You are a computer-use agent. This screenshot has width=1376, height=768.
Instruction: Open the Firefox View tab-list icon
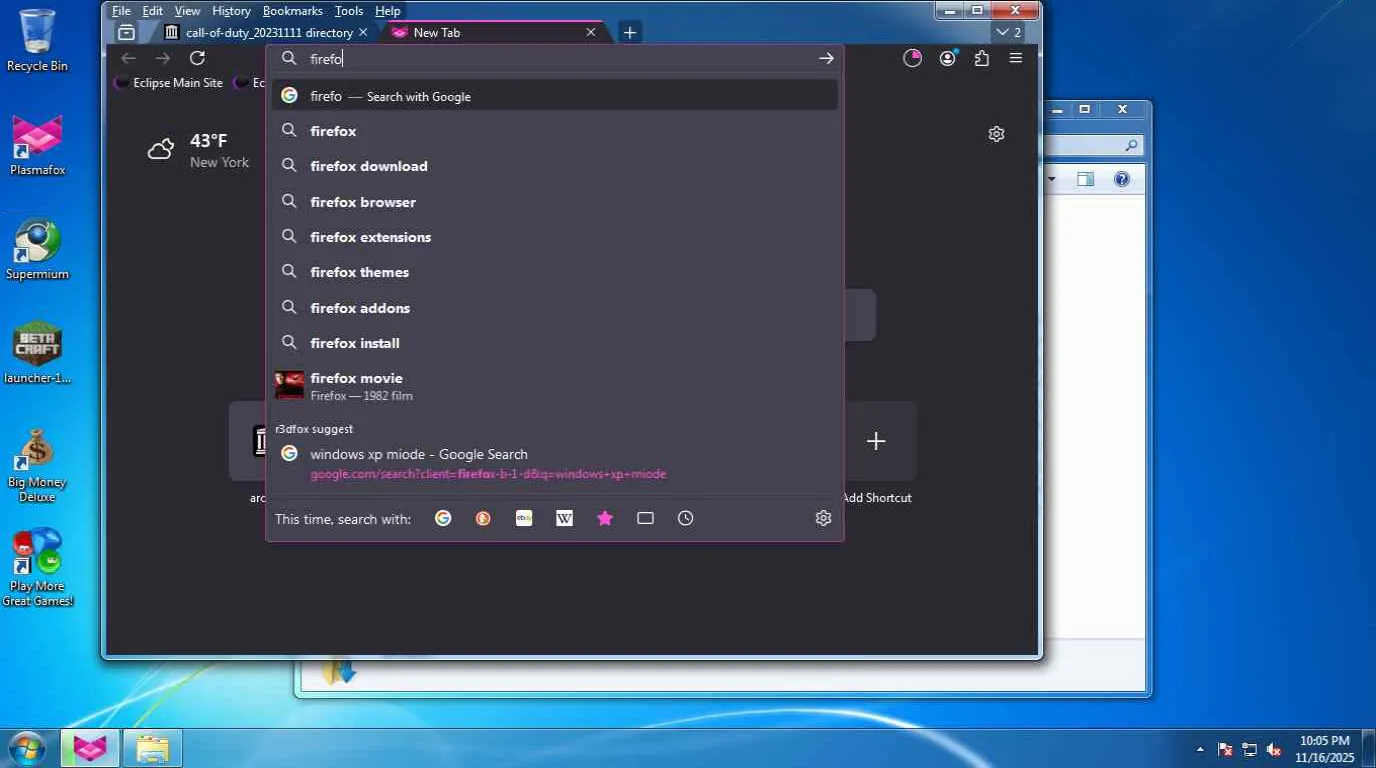pyautogui.click(x=127, y=32)
